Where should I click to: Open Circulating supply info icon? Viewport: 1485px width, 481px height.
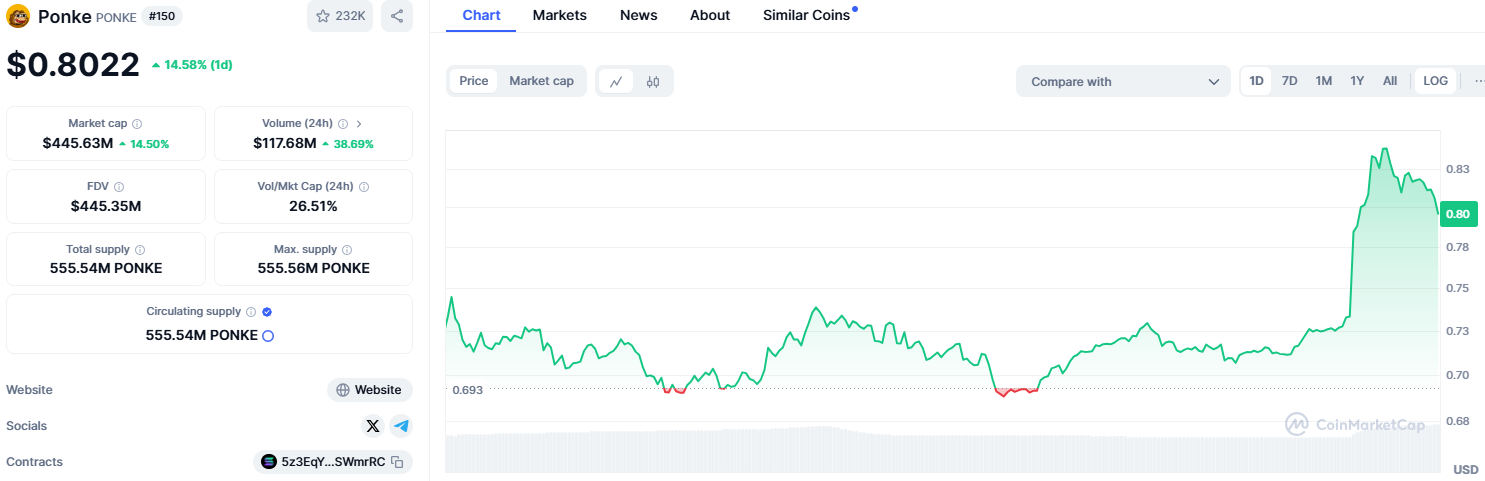click(251, 312)
